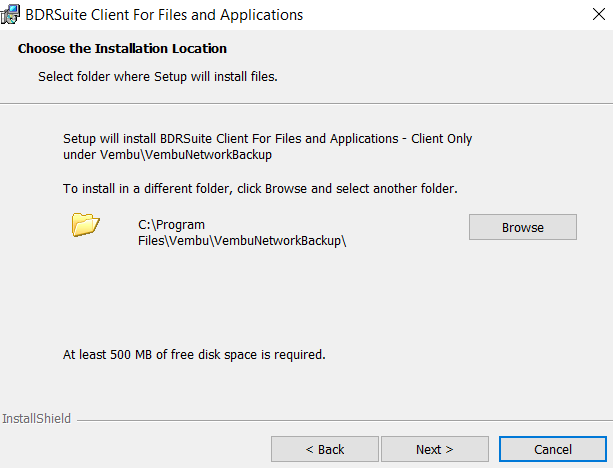This screenshot has height=468, width=613.
Task: Click the 'under Vembu\VembuNetworkBackup' text line
Action: tap(167, 155)
